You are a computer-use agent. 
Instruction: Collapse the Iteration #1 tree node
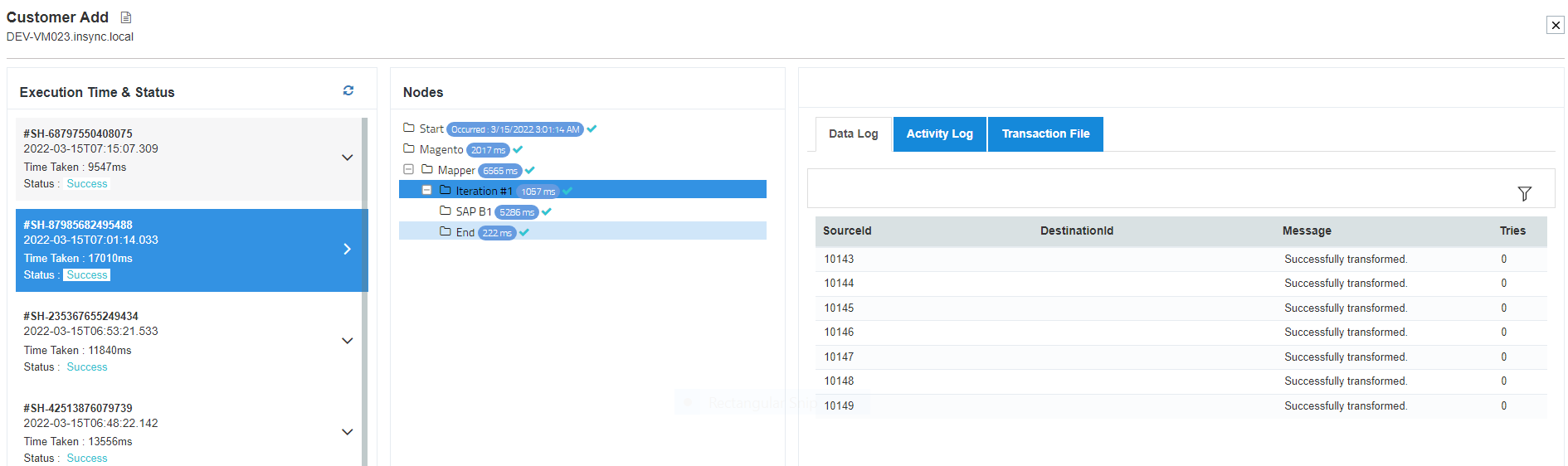coord(426,190)
